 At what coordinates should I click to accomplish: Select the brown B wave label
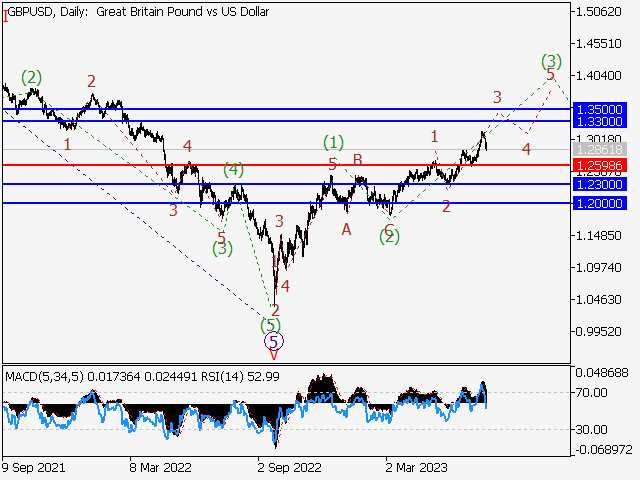point(358,160)
